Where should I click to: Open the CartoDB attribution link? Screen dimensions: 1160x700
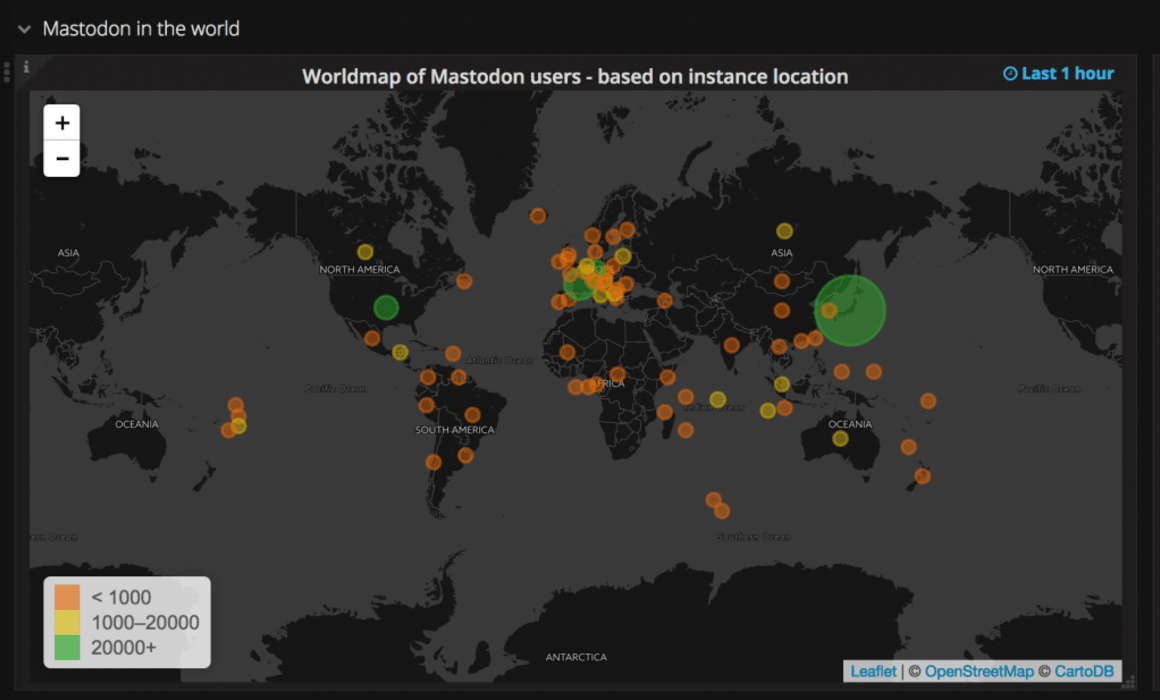(x=1084, y=671)
